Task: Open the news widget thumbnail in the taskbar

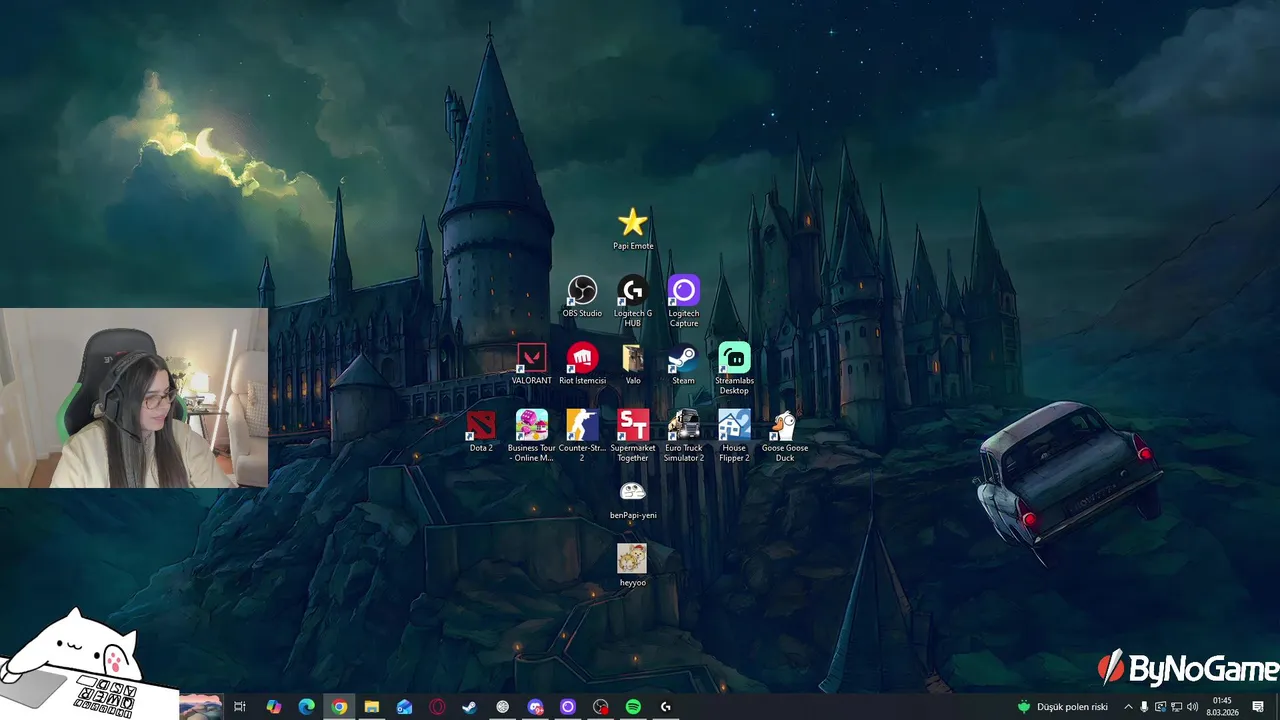Action: pos(200,707)
